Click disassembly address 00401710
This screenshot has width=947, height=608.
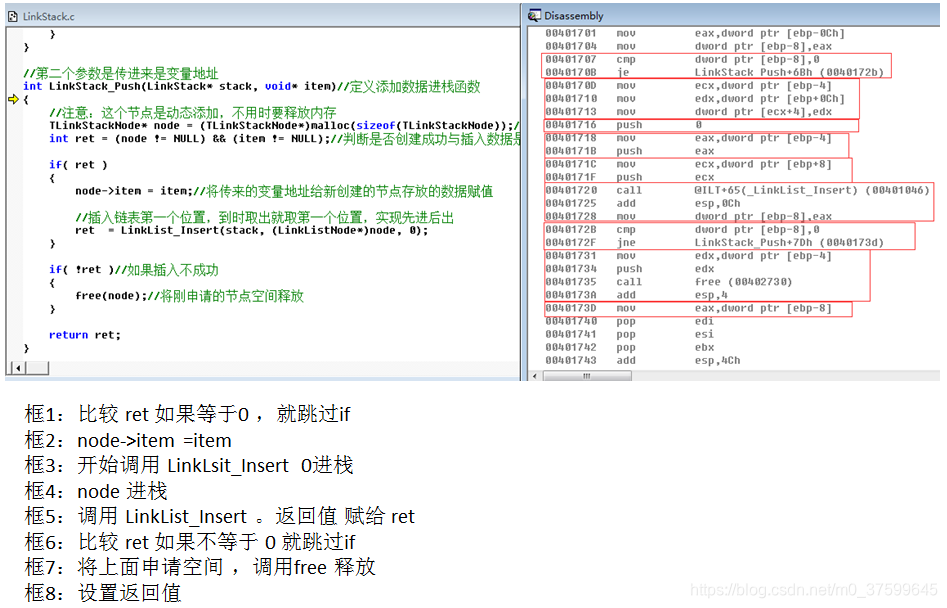point(571,99)
